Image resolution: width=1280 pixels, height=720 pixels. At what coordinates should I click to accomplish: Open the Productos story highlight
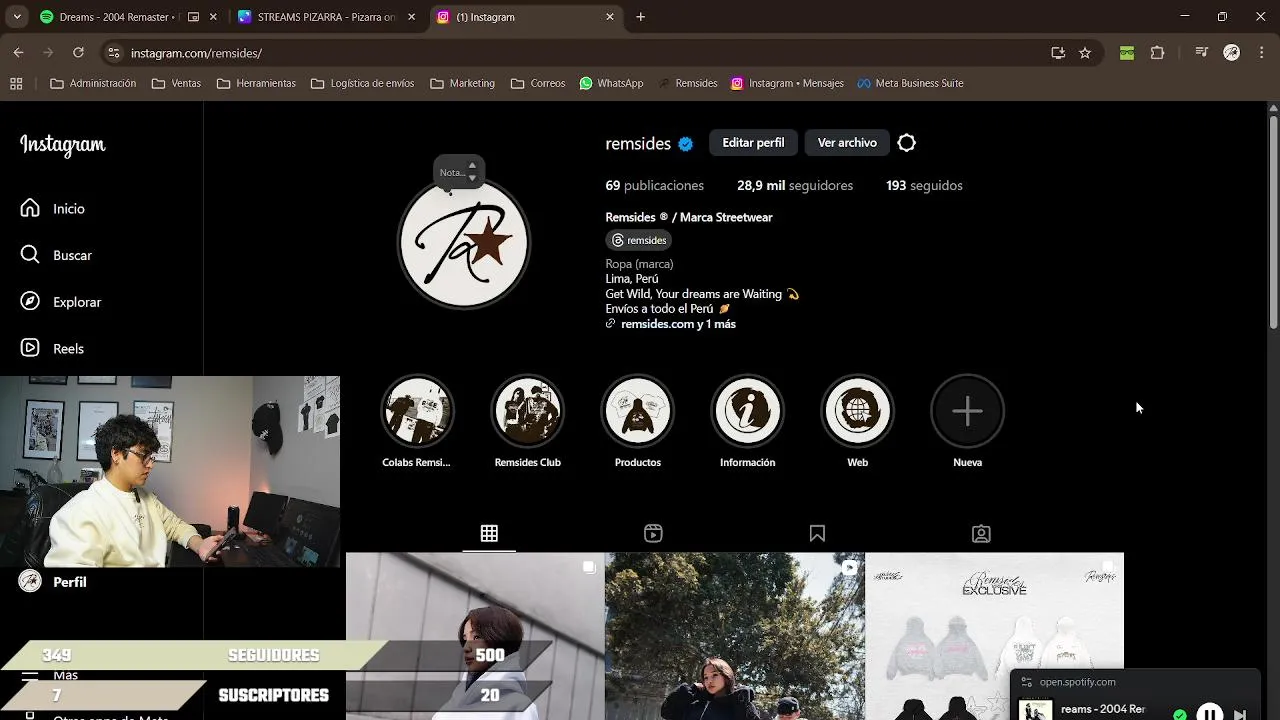pos(638,421)
